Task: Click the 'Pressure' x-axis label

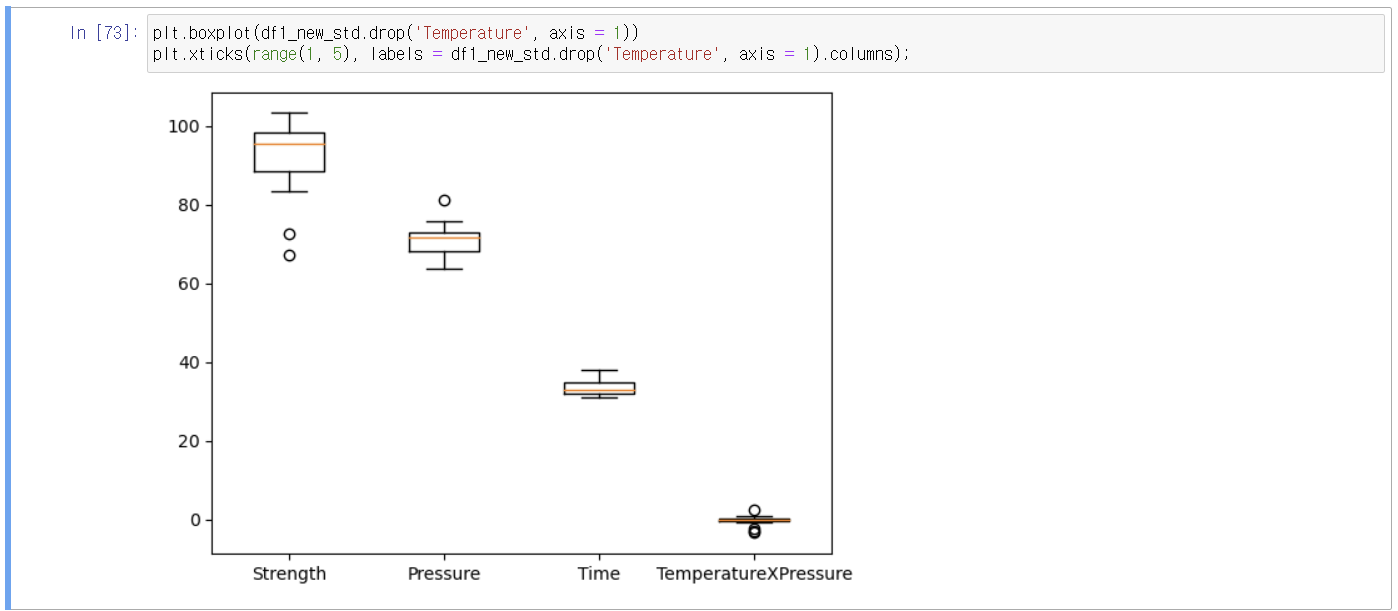Action: point(444,574)
